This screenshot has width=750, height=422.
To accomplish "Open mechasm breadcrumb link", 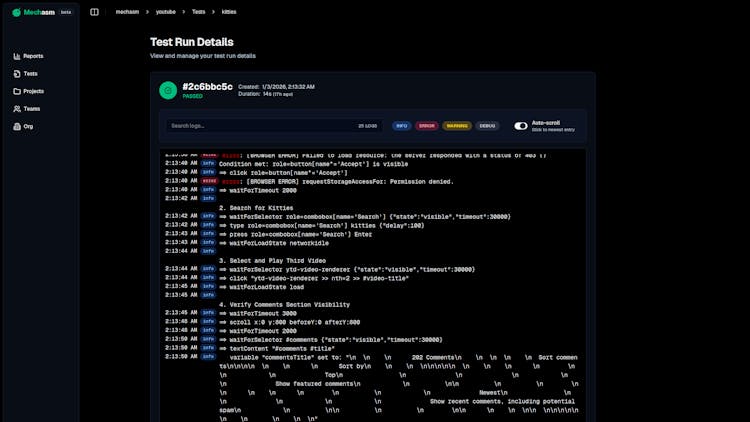I will (x=127, y=12).
